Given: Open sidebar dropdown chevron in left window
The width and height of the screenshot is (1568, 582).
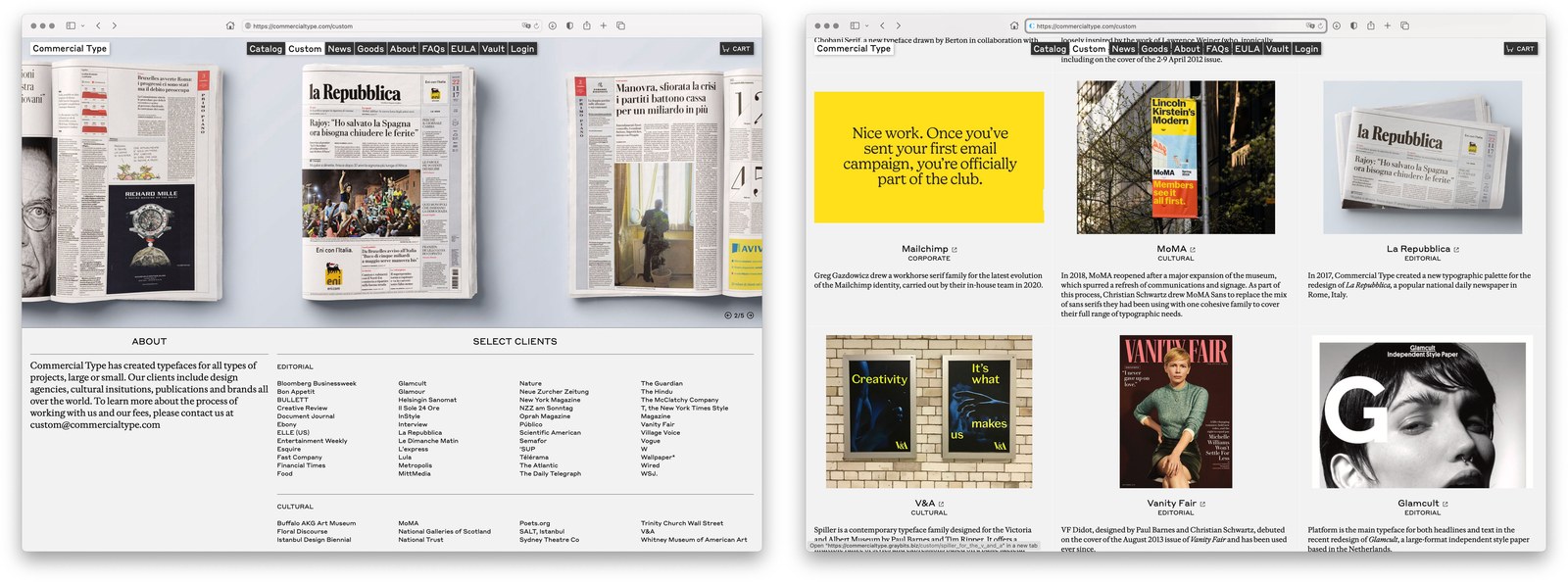Looking at the screenshot, I should 82,26.
